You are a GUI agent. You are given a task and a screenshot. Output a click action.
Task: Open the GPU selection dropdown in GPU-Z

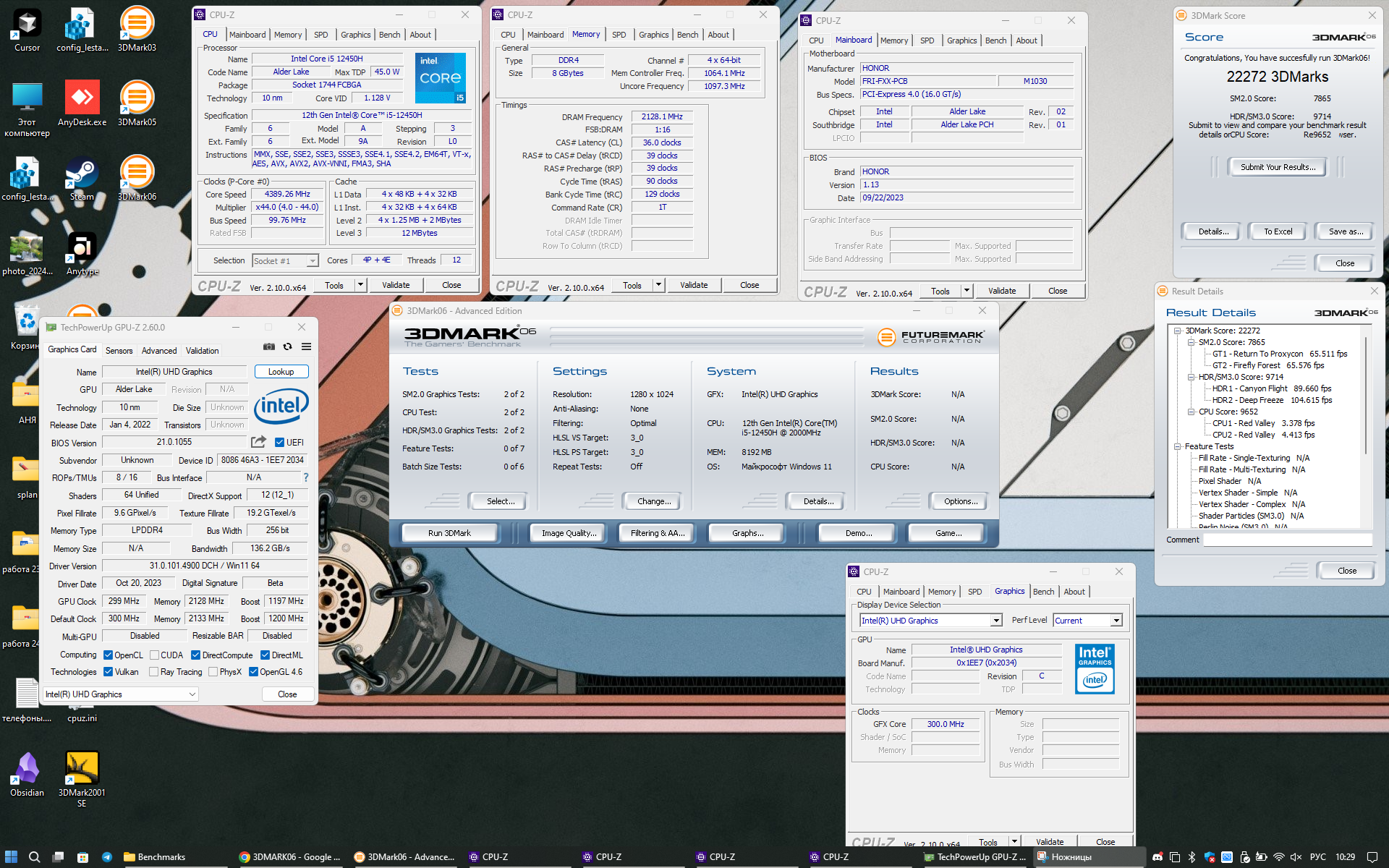[x=121, y=694]
